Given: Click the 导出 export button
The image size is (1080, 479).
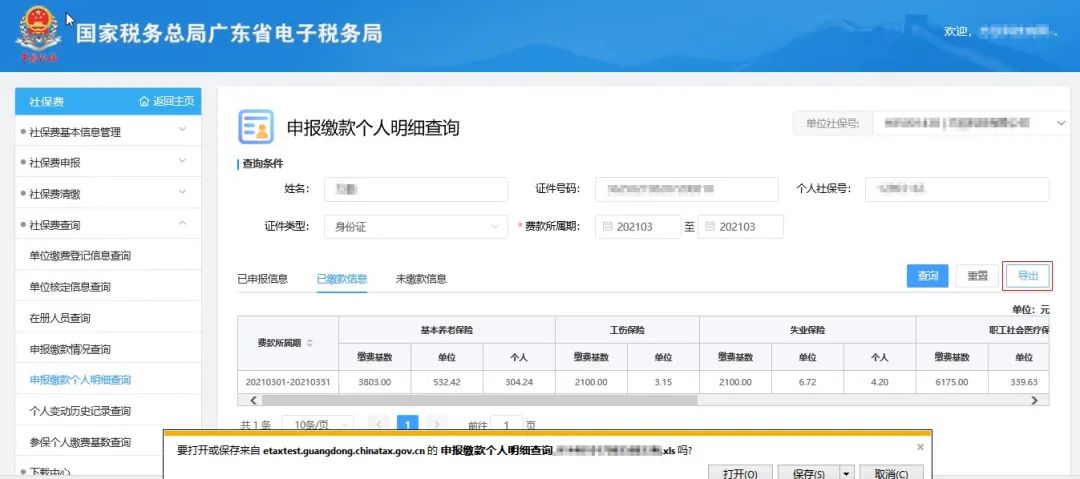Looking at the screenshot, I should coord(1028,276).
